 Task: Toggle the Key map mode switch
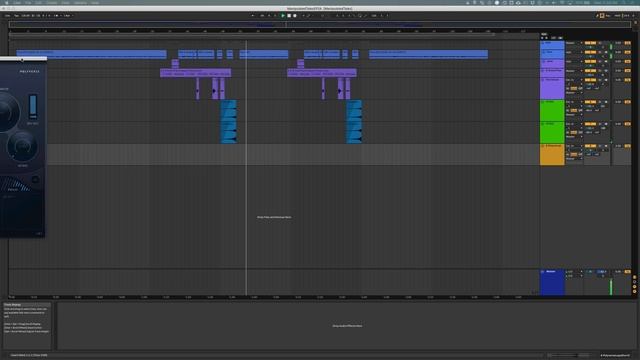(x=608, y=16)
